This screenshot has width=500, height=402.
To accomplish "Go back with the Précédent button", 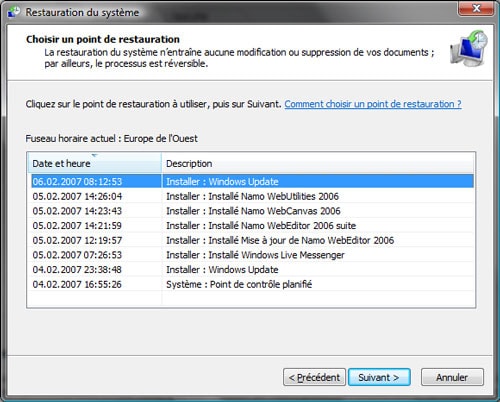I will [314, 377].
